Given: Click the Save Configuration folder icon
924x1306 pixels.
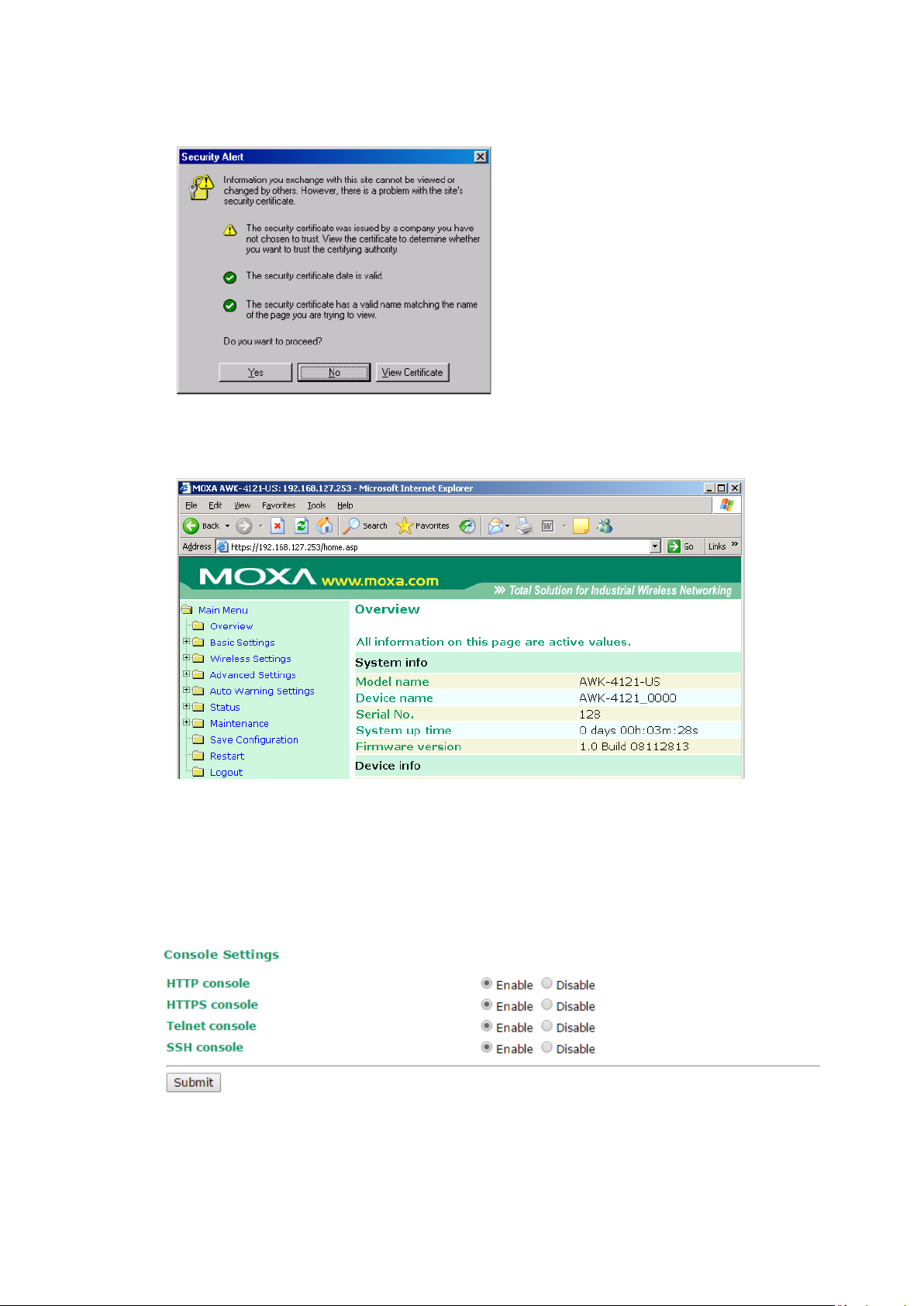Looking at the screenshot, I should tap(198, 740).
